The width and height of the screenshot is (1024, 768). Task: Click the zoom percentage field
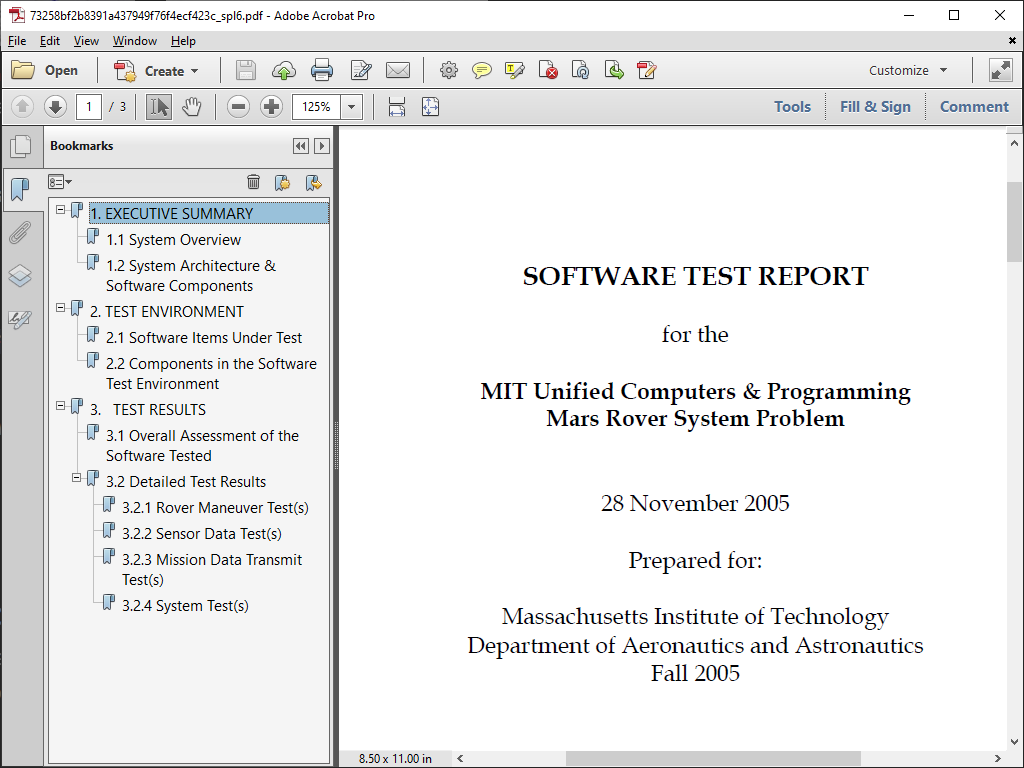click(316, 106)
